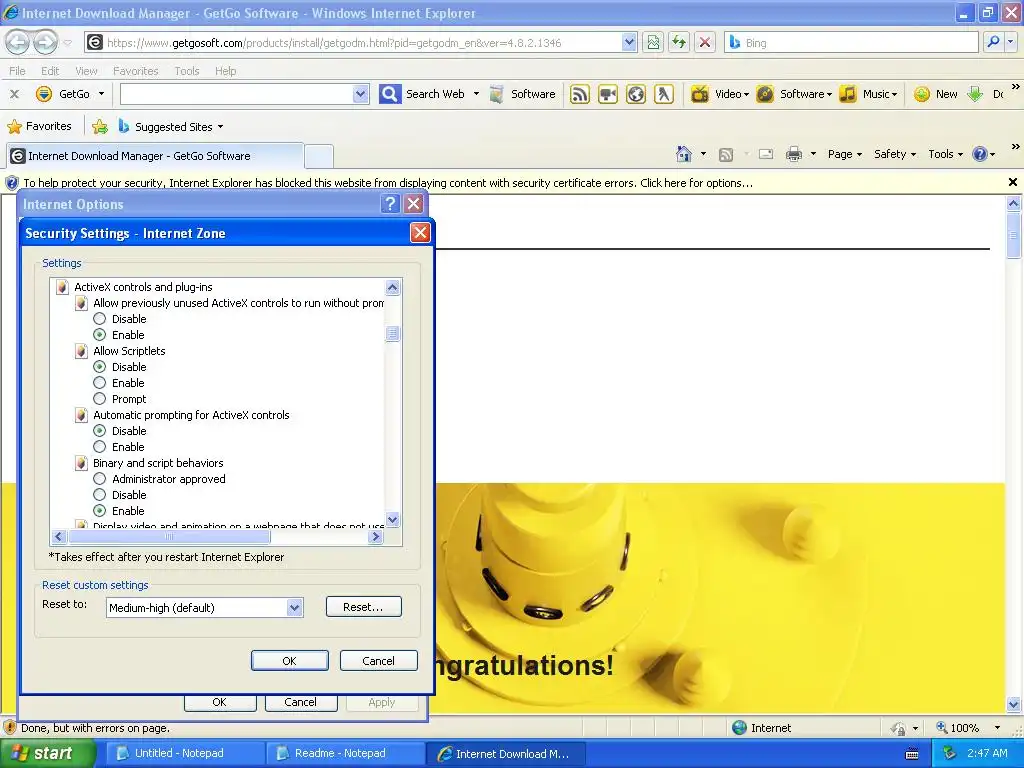Open the Favorites menu in menu bar
The height and width of the screenshot is (768, 1024).
pos(135,71)
